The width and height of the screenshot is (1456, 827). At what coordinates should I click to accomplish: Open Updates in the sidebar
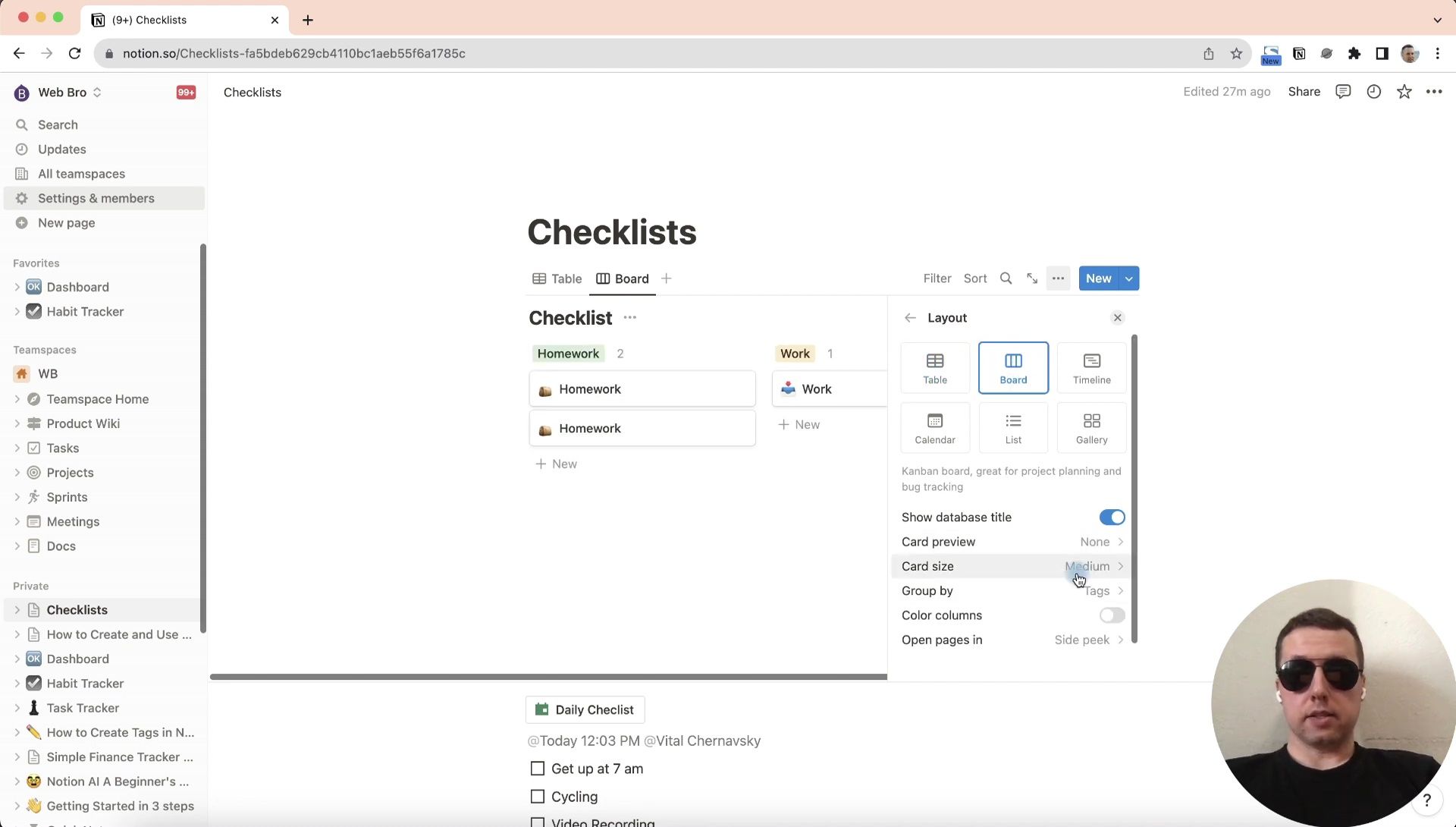click(x=104, y=149)
